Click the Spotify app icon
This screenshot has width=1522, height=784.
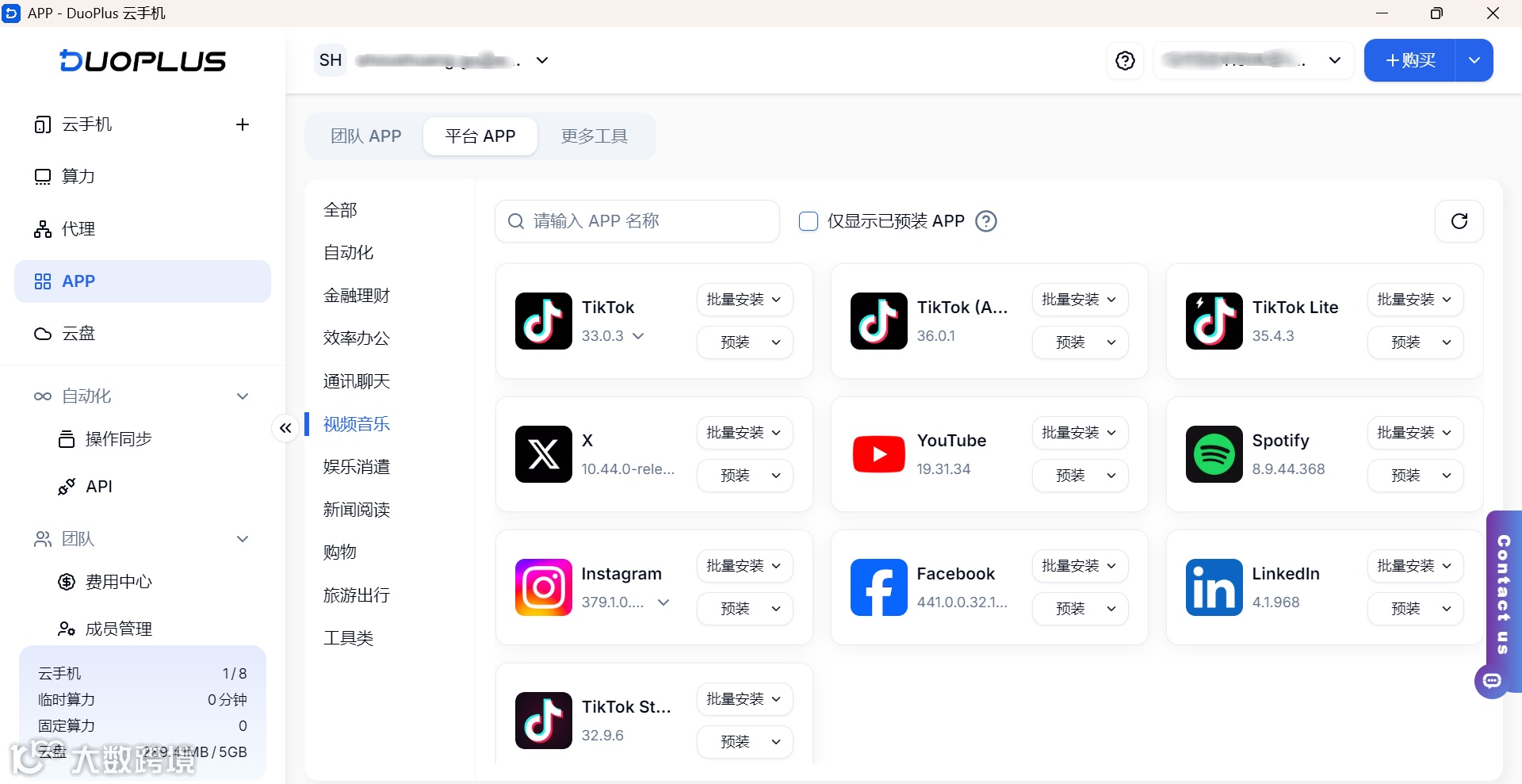coord(1214,454)
